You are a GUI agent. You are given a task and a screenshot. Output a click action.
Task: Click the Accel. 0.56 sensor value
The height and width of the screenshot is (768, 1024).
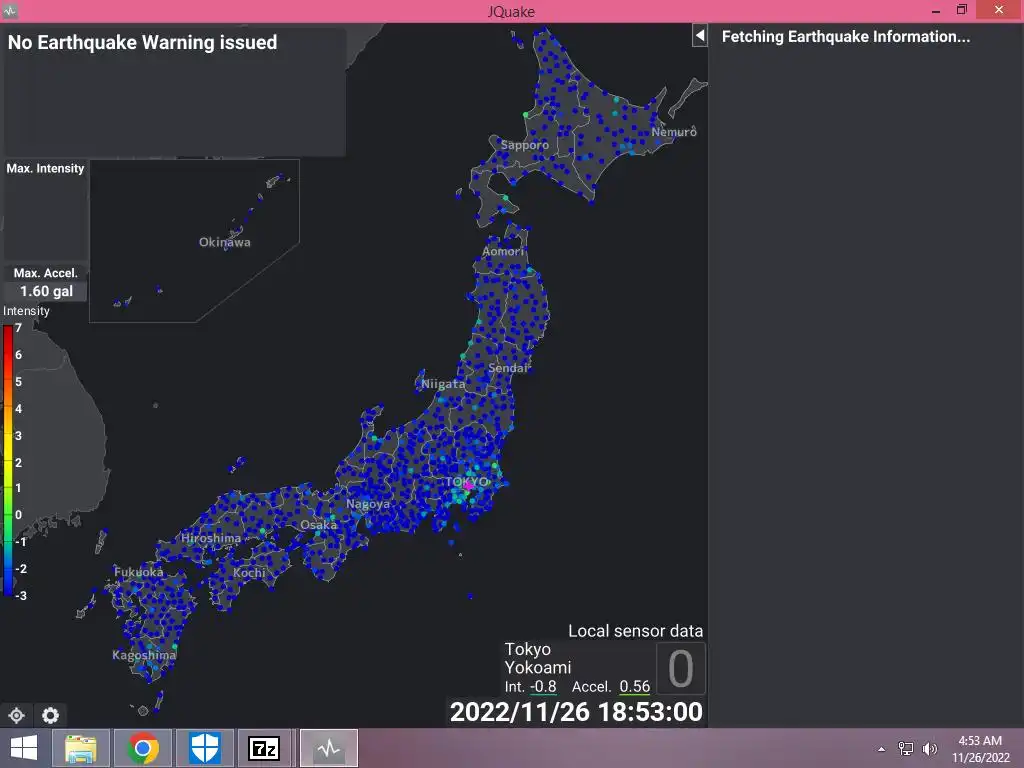pos(611,687)
